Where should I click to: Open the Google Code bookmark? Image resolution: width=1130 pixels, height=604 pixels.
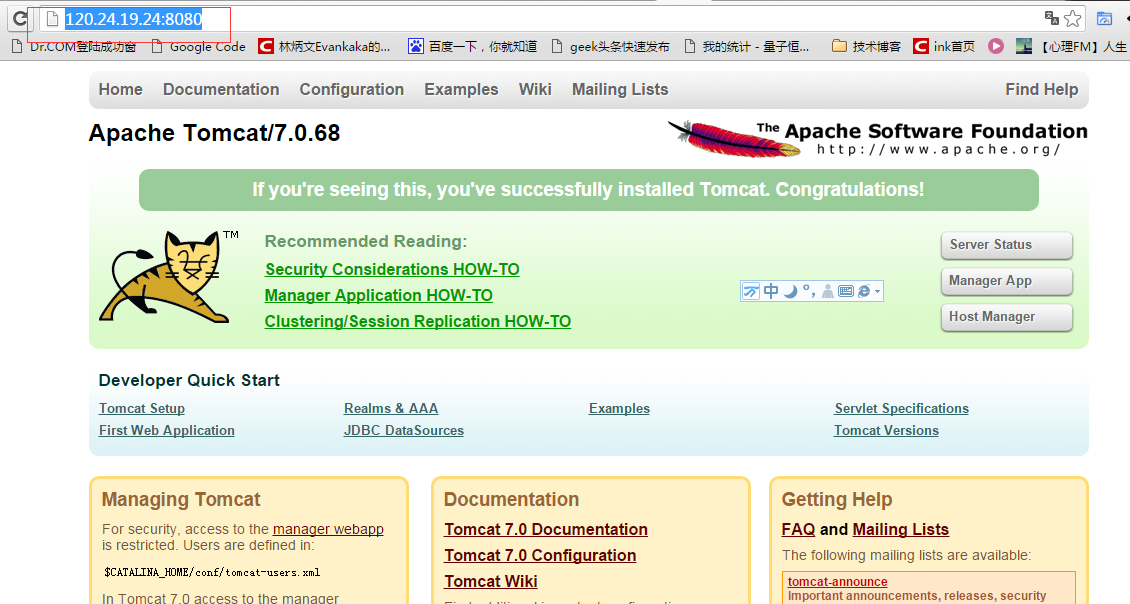199,47
